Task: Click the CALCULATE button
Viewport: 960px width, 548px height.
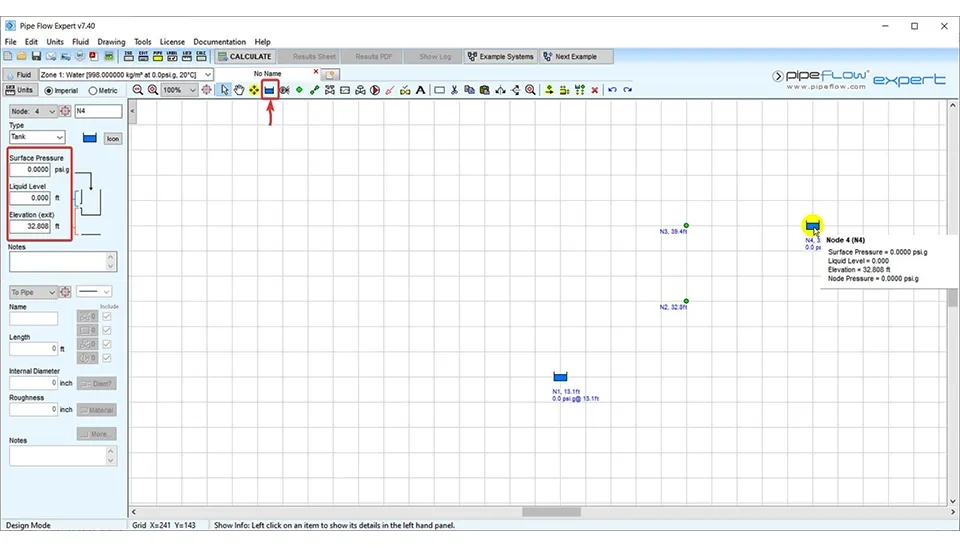Action: coord(244,57)
